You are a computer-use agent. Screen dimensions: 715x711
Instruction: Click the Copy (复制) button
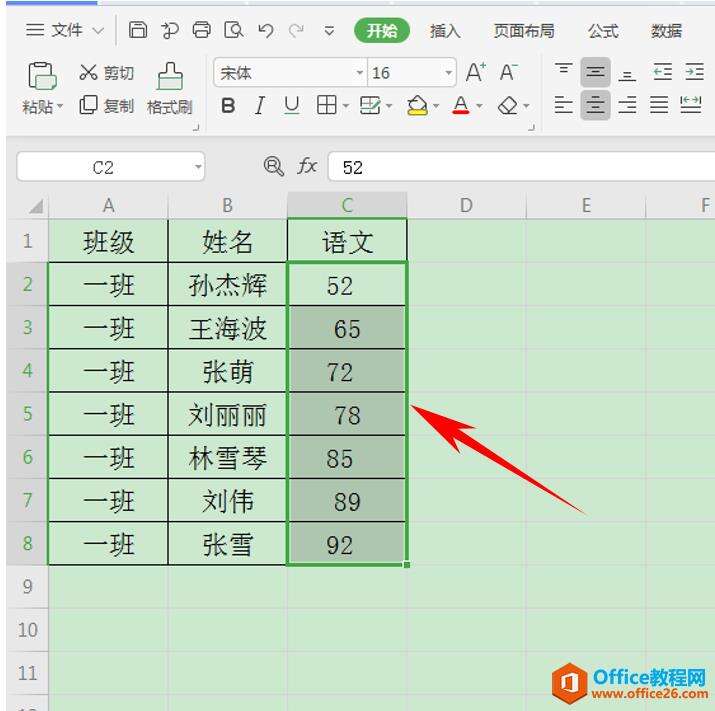(106, 105)
